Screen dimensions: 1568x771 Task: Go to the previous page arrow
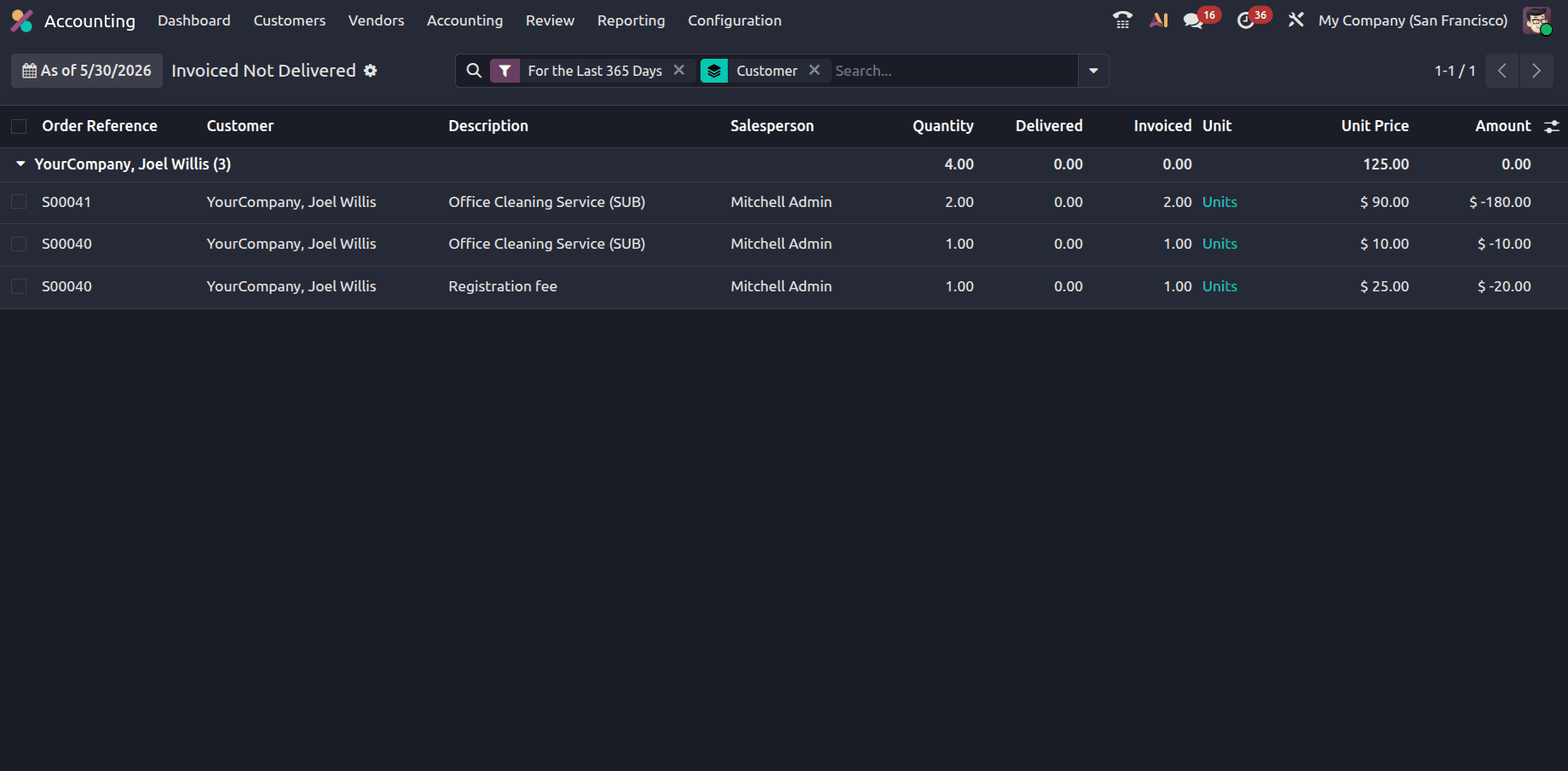[1502, 71]
